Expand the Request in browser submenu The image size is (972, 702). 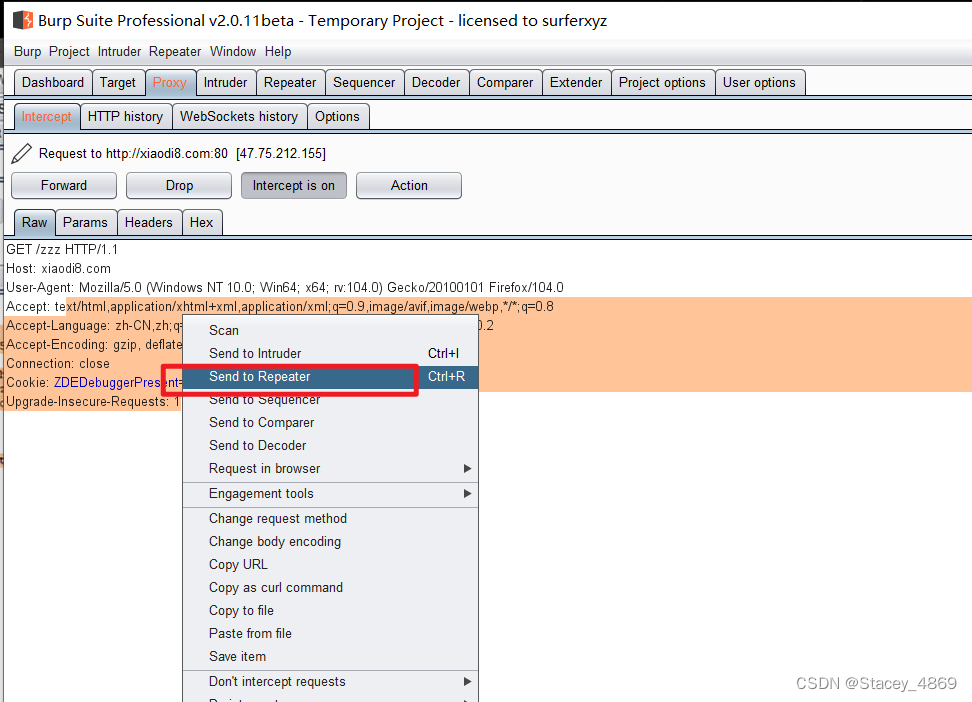(x=330, y=468)
